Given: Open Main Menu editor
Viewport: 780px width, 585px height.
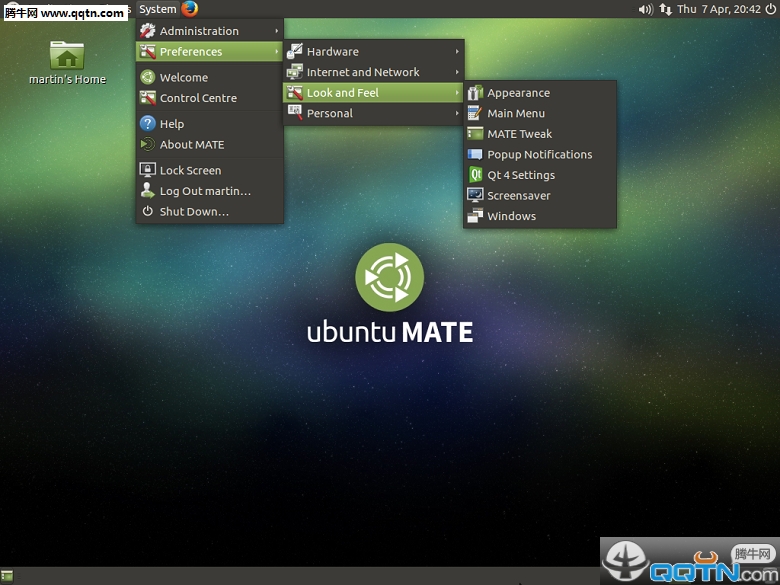Looking at the screenshot, I should pyautogui.click(x=516, y=114).
